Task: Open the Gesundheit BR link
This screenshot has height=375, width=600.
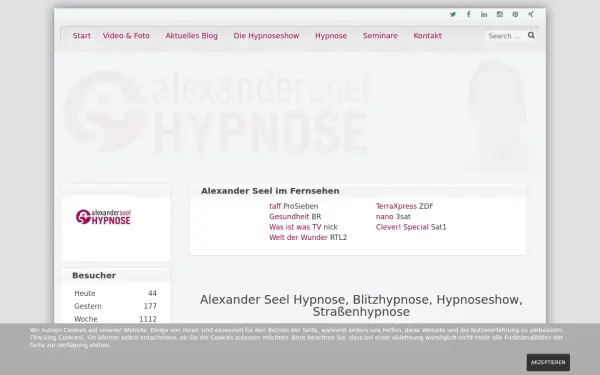Action: (x=289, y=217)
